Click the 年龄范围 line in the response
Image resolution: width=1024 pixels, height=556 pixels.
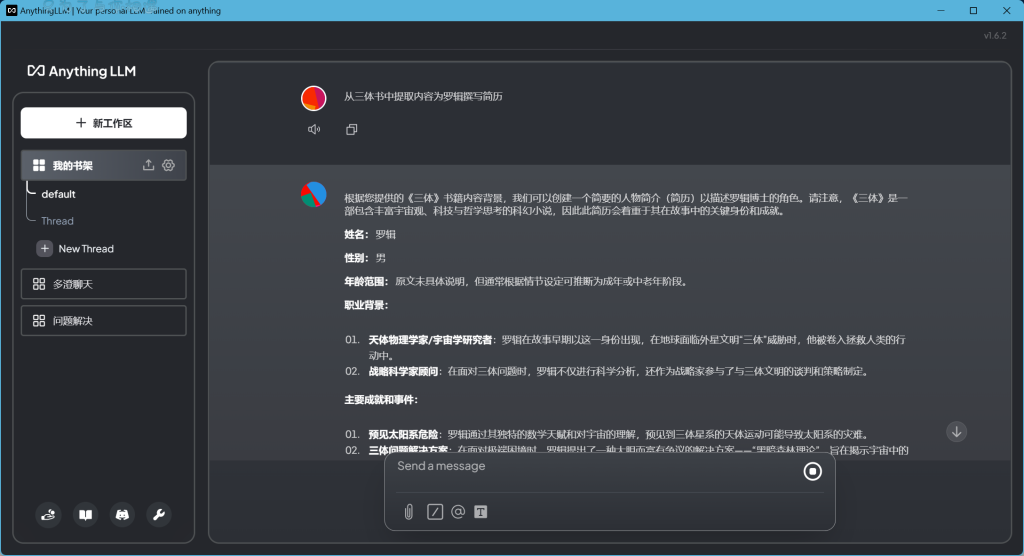tap(516, 282)
